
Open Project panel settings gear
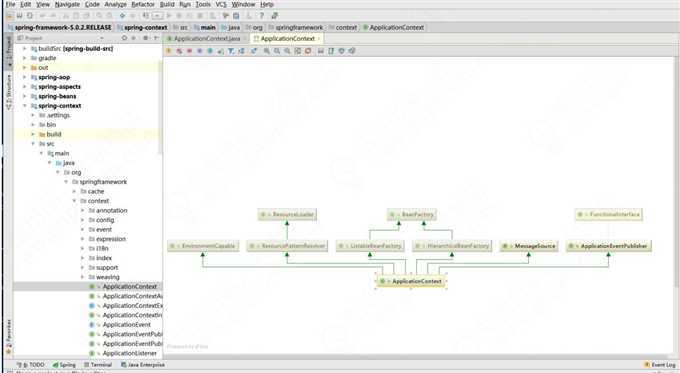146,38
